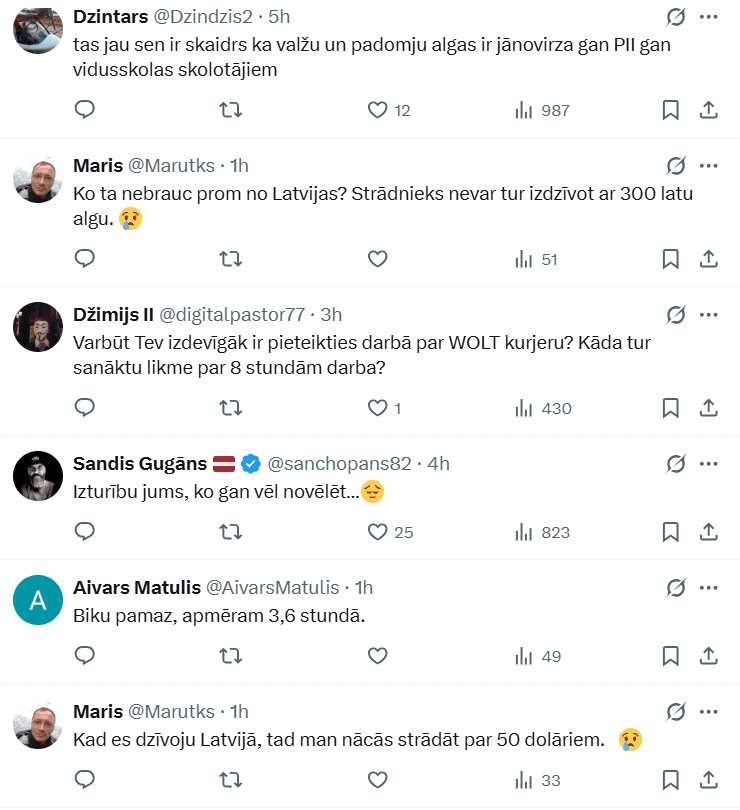Image resolution: width=740 pixels, height=810 pixels.
Task: Click Aivars Matulis' teal avatar
Action: tap(38, 601)
